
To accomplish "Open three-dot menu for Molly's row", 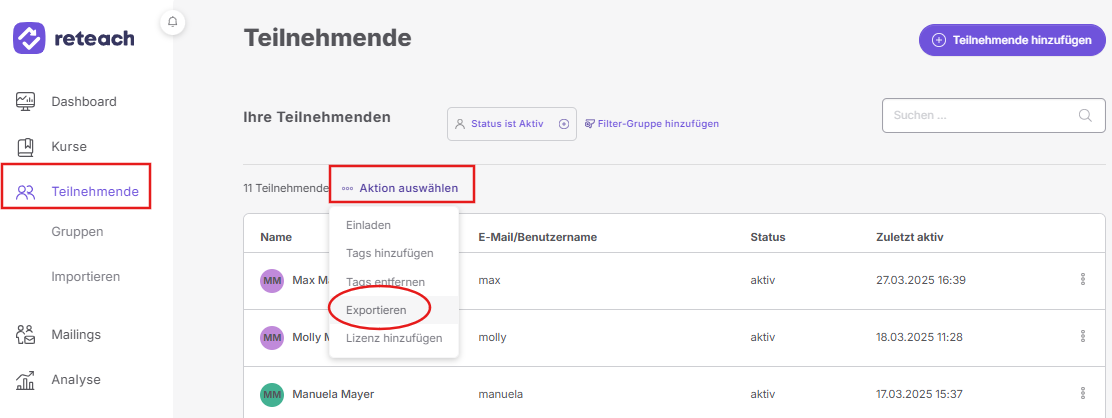I will click(1083, 336).
